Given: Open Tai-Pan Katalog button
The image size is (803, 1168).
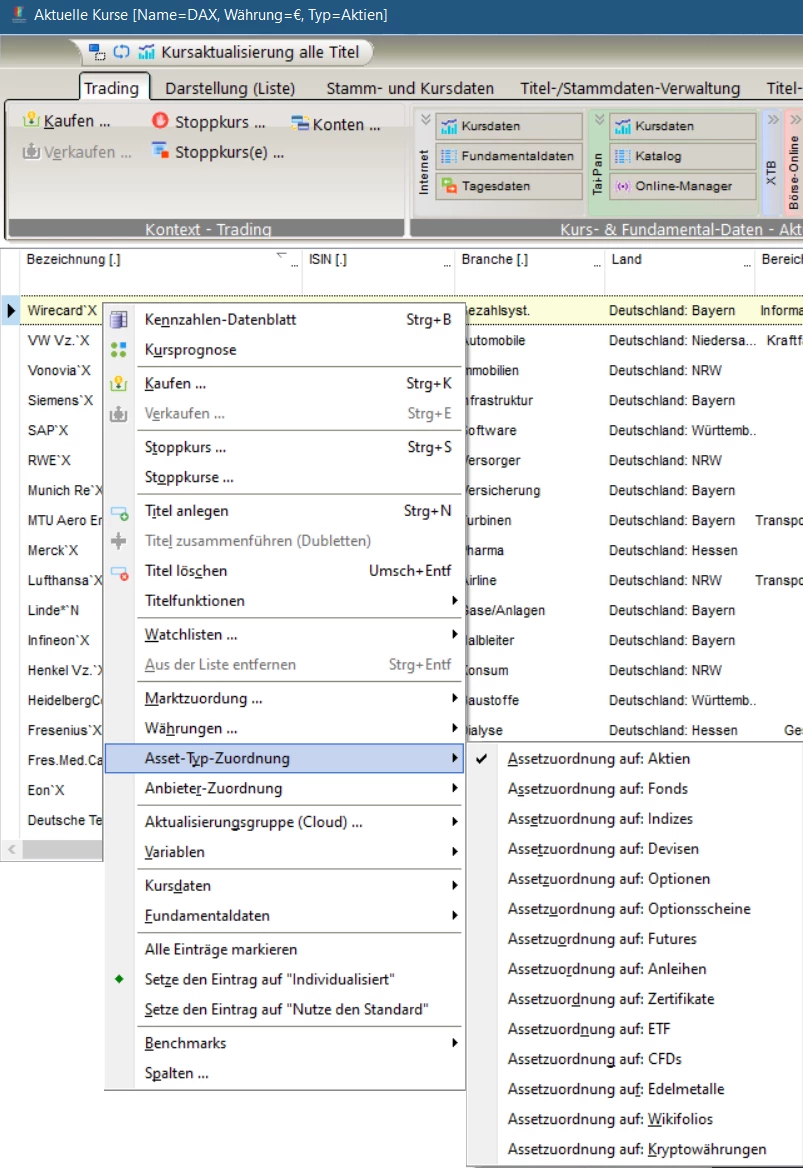Looking at the screenshot, I should tap(682, 156).
